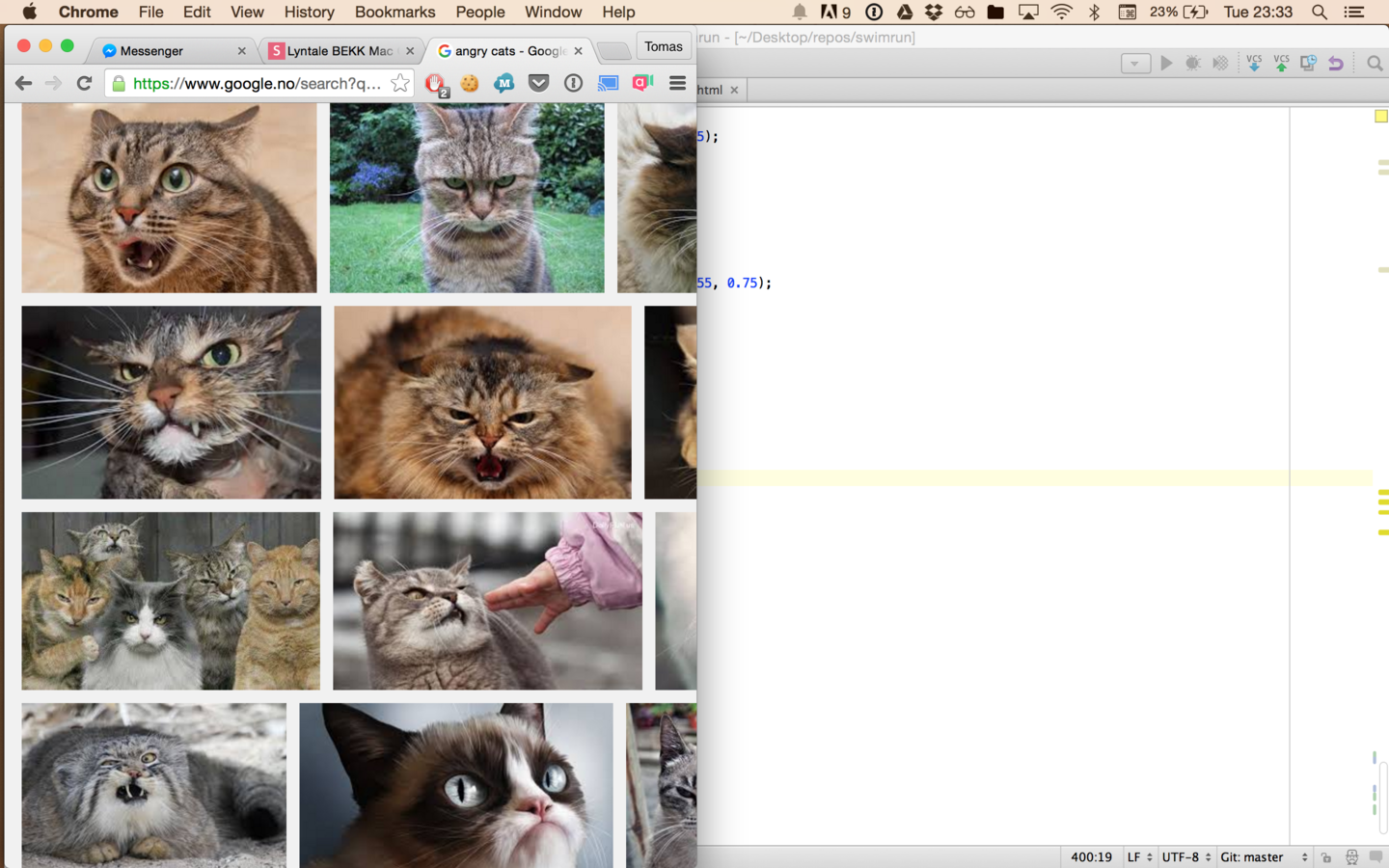The width and height of the screenshot is (1389, 868).
Task: Reload the angry cats search page
Action: (84, 83)
